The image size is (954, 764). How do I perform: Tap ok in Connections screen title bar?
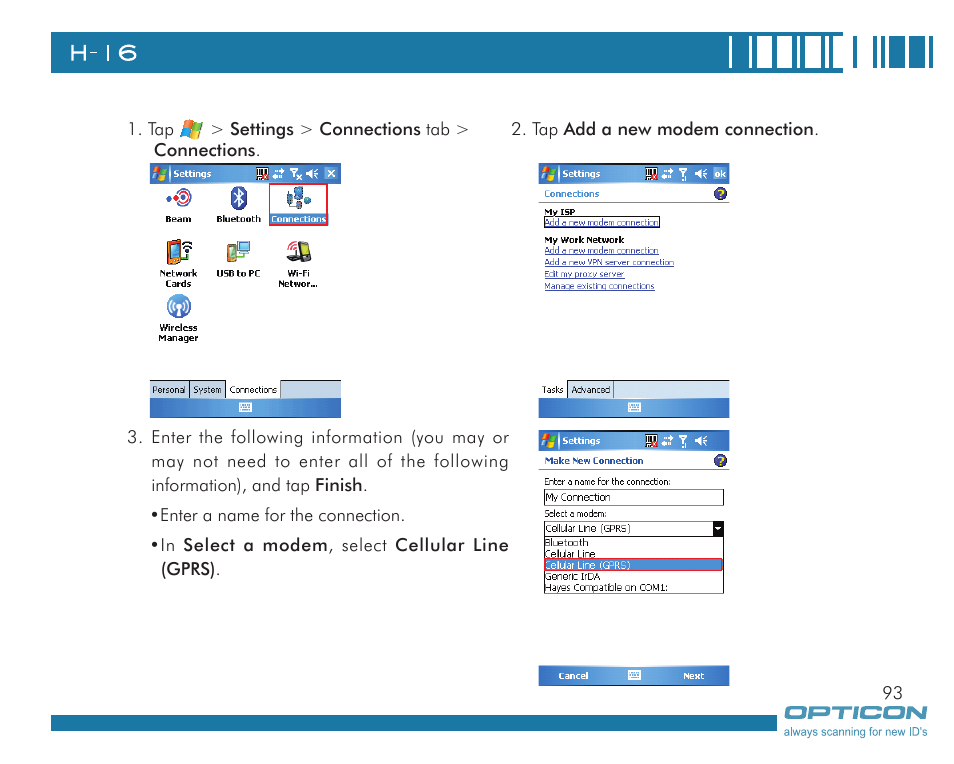(x=720, y=174)
